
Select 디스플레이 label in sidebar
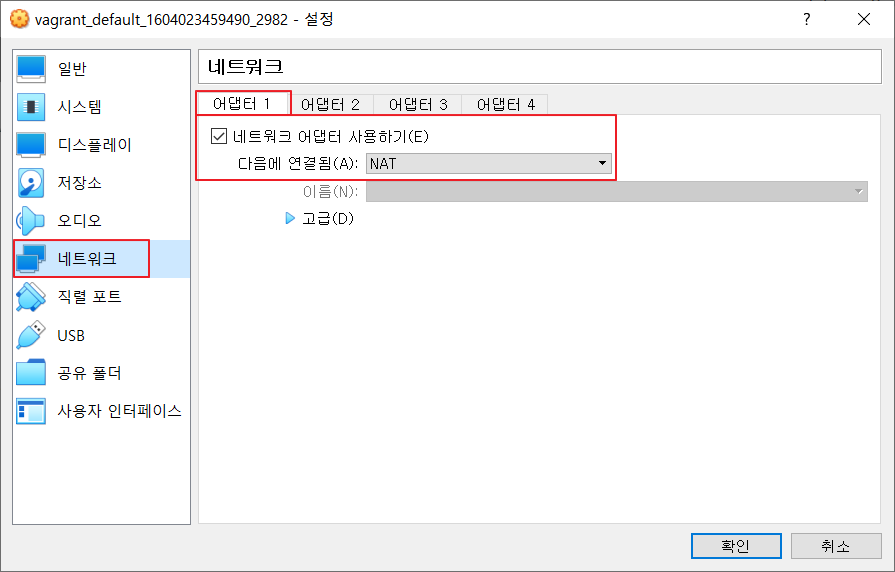(x=95, y=145)
